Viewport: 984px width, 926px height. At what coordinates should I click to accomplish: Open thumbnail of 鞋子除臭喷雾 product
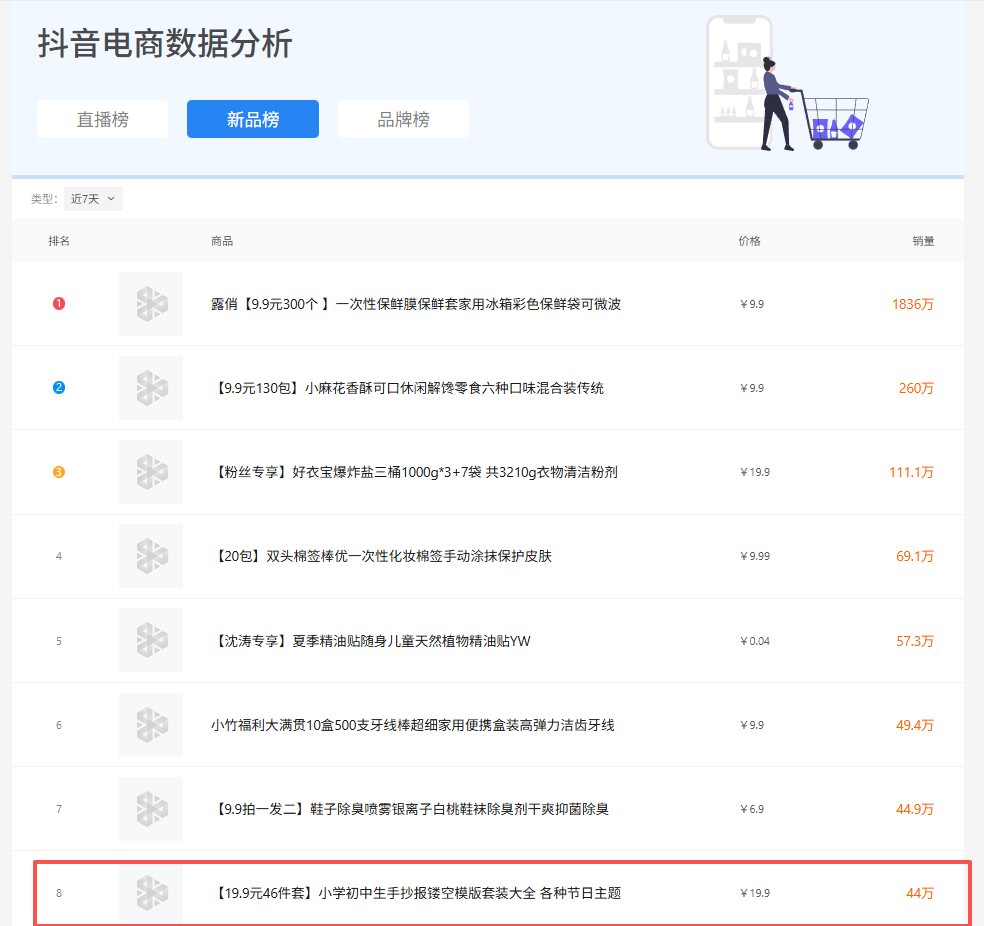pos(151,809)
